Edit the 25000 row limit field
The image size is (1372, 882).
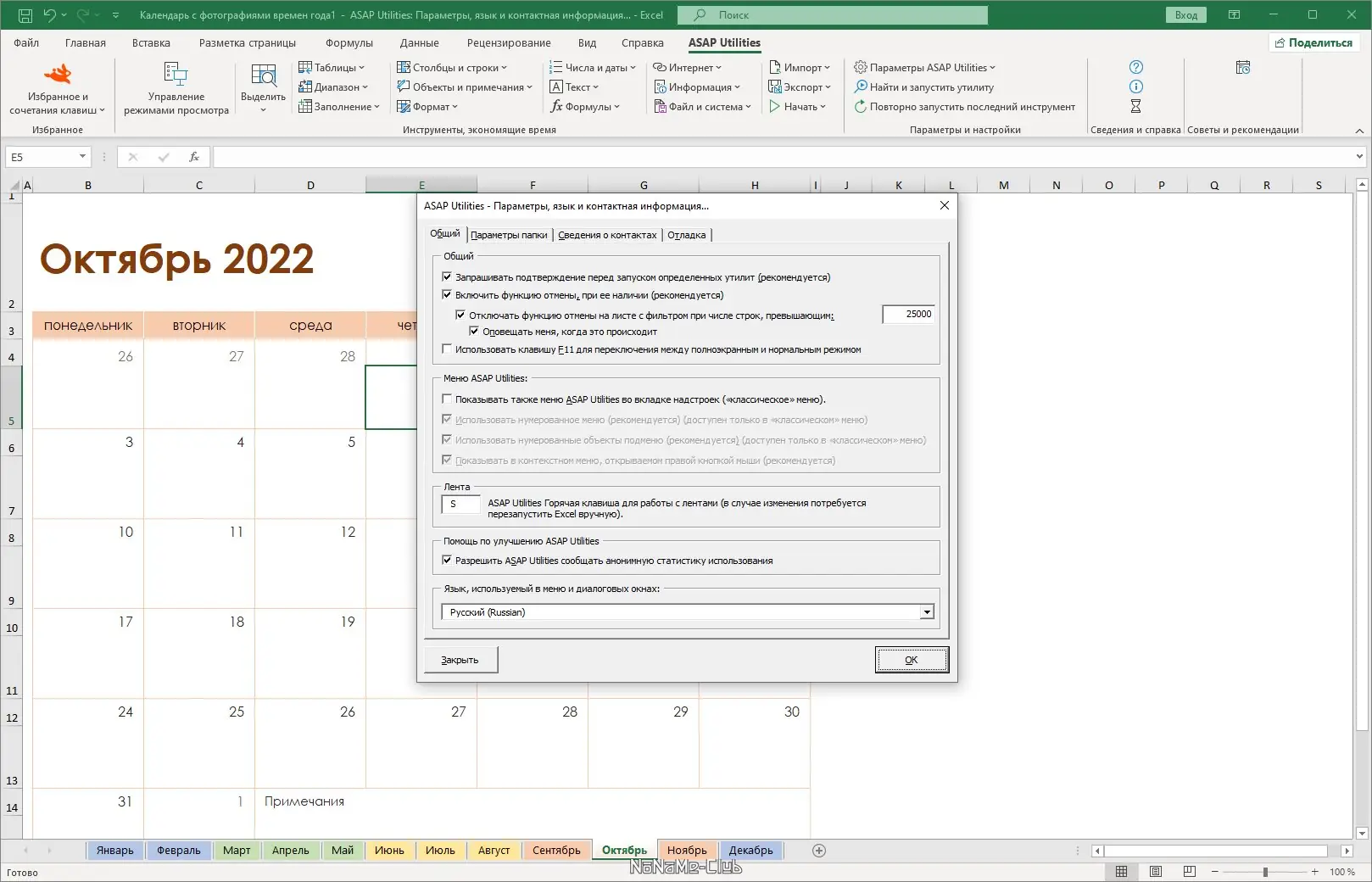click(908, 314)
